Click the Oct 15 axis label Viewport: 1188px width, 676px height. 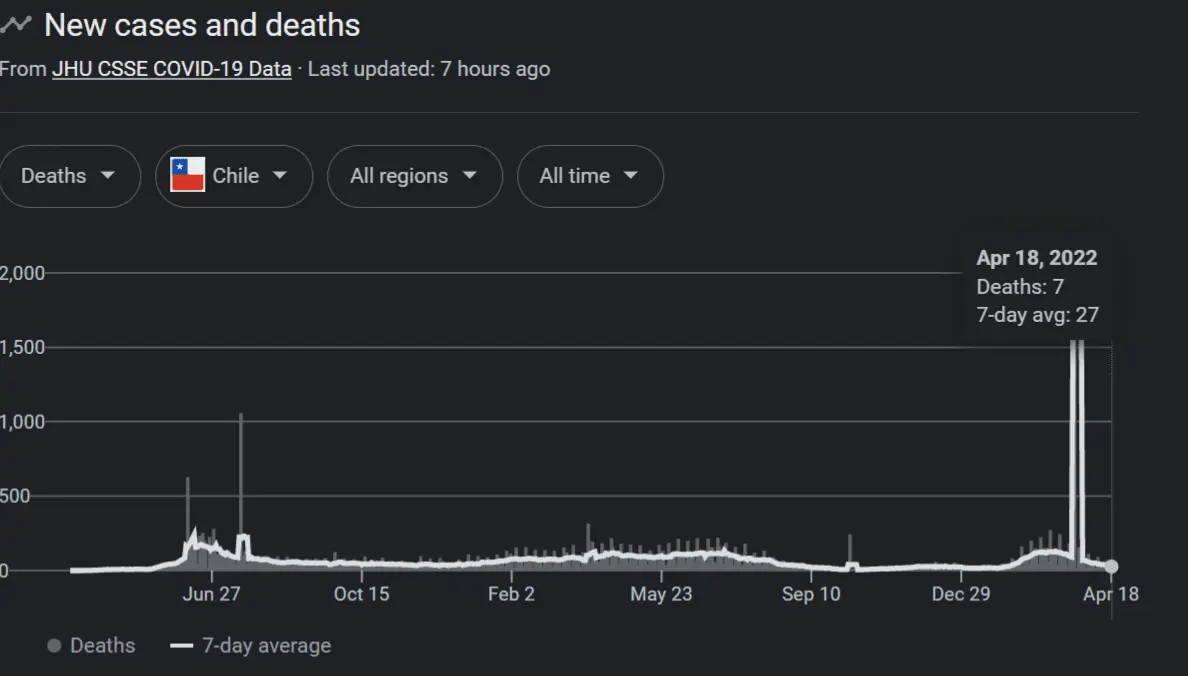[x=361, y=593]
